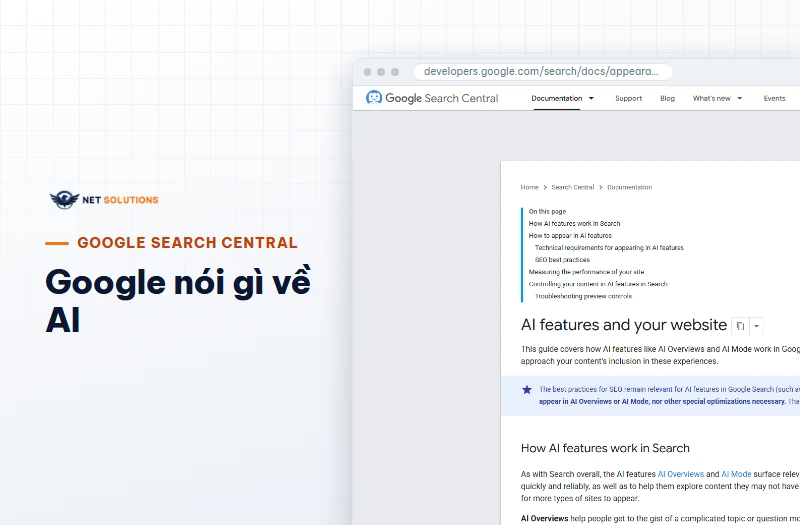This screenshot has height=525, width=800.
Task: Open the AI Mode link in paragraph
Action: (736, 474)
